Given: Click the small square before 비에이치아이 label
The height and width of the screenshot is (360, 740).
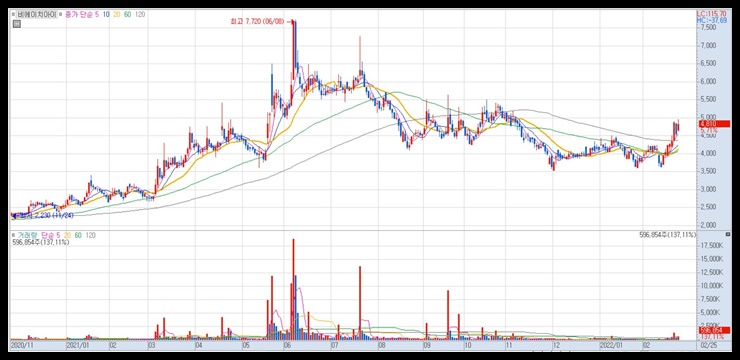Looking at the screenshot, I should click(14, 15).
